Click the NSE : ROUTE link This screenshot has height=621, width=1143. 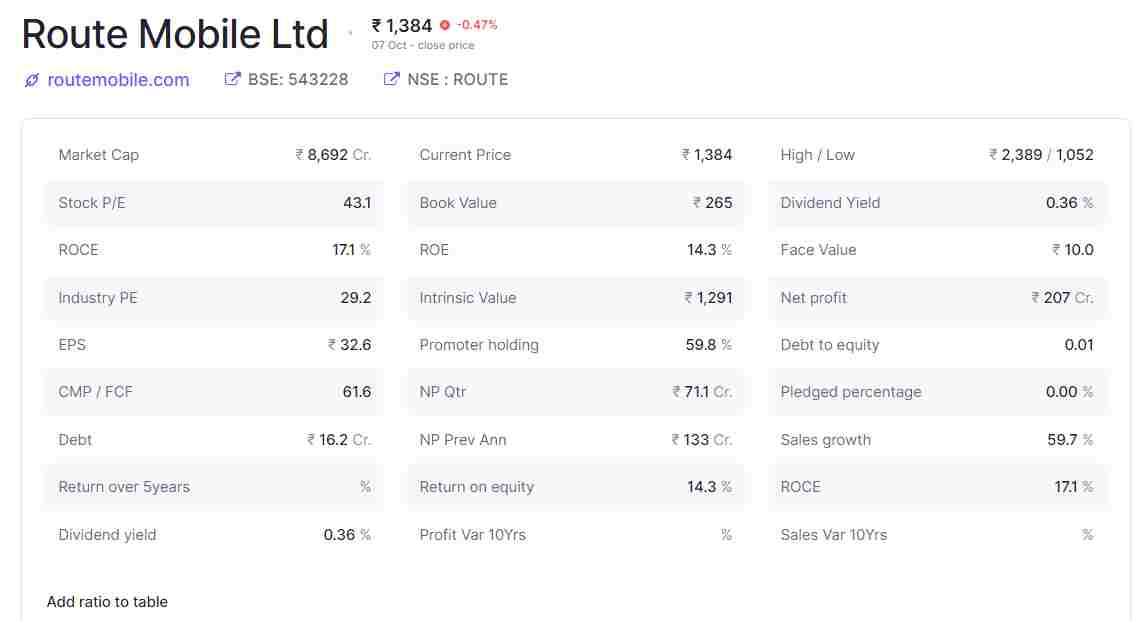(457, 78)
